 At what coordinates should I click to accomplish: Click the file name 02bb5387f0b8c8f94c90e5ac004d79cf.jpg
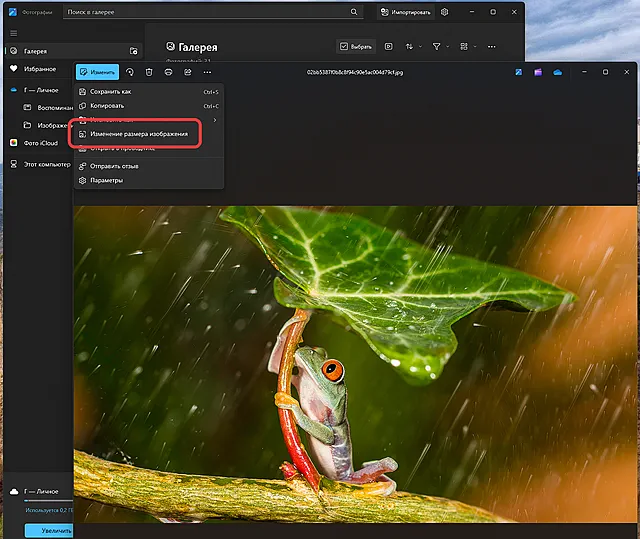tap(355, 72)
